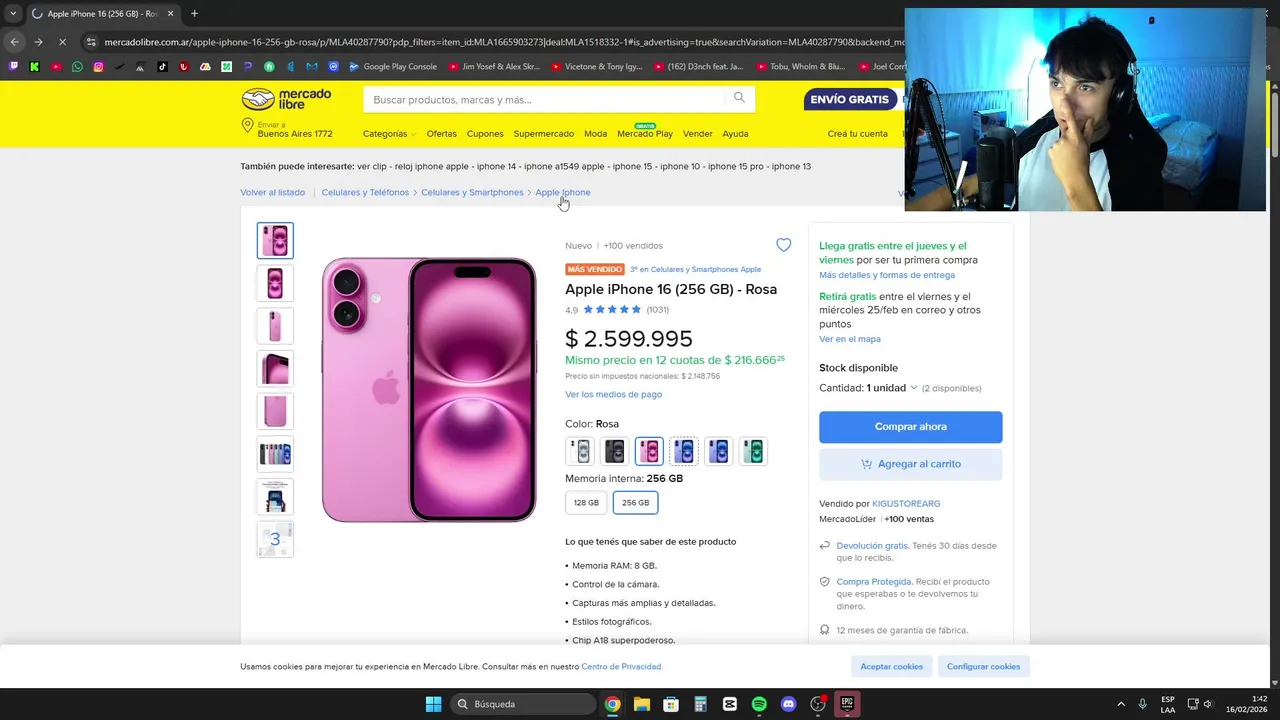
Task: Open new browser tab with plus icon
Action: point(194,13)
